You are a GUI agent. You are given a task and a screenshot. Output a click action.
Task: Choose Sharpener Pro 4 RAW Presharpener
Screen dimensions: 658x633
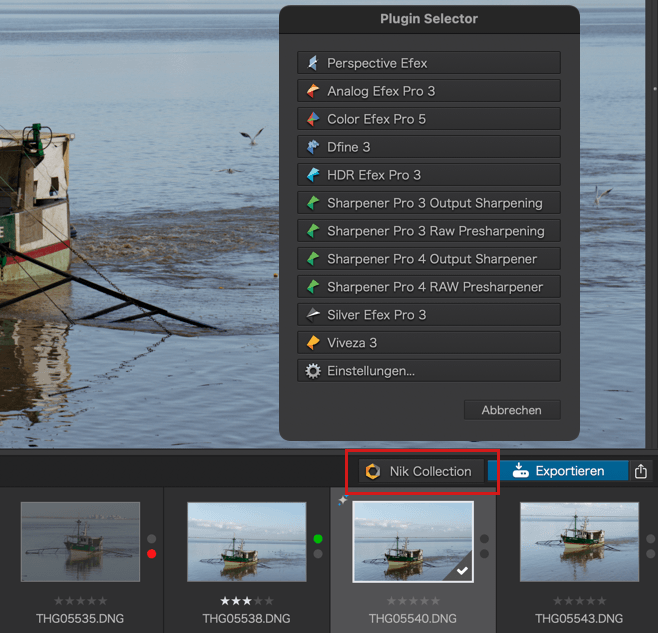tap(428, 287)
